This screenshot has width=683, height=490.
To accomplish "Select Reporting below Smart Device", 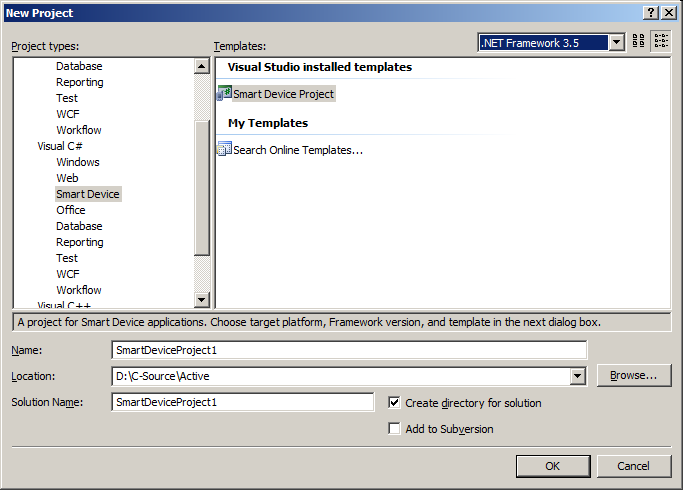I will 80,242.
